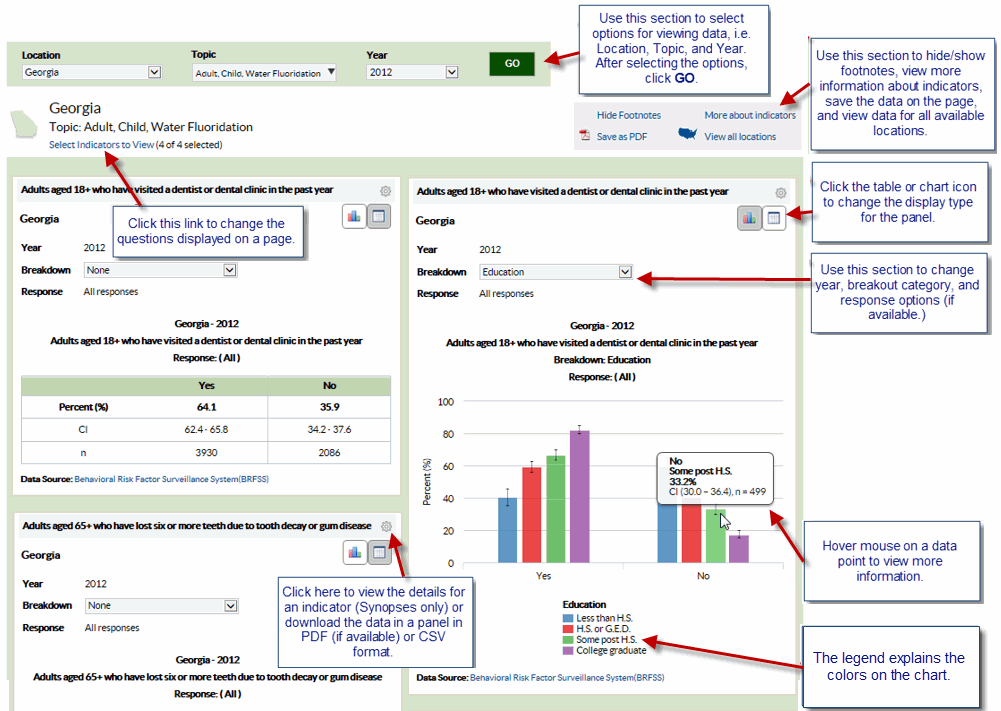Open gear settings for Education breakdown panel

tap(780, 192)
